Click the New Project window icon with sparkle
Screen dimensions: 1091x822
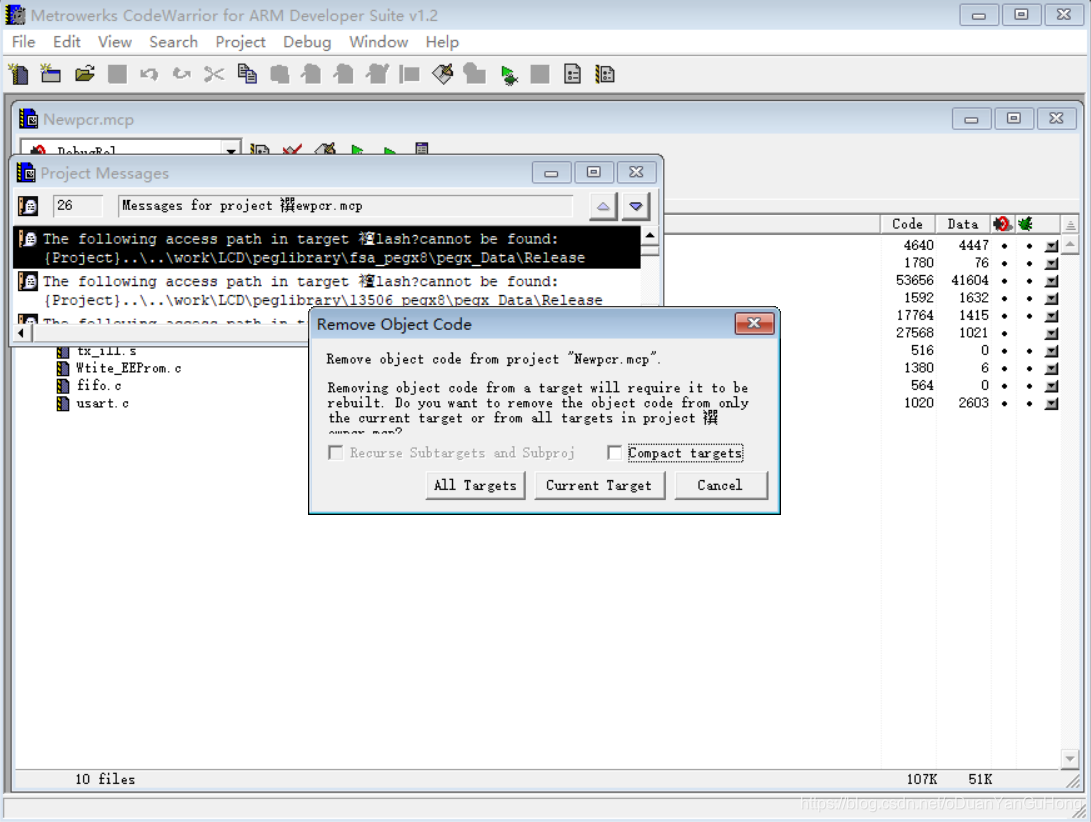pos(50,74)
